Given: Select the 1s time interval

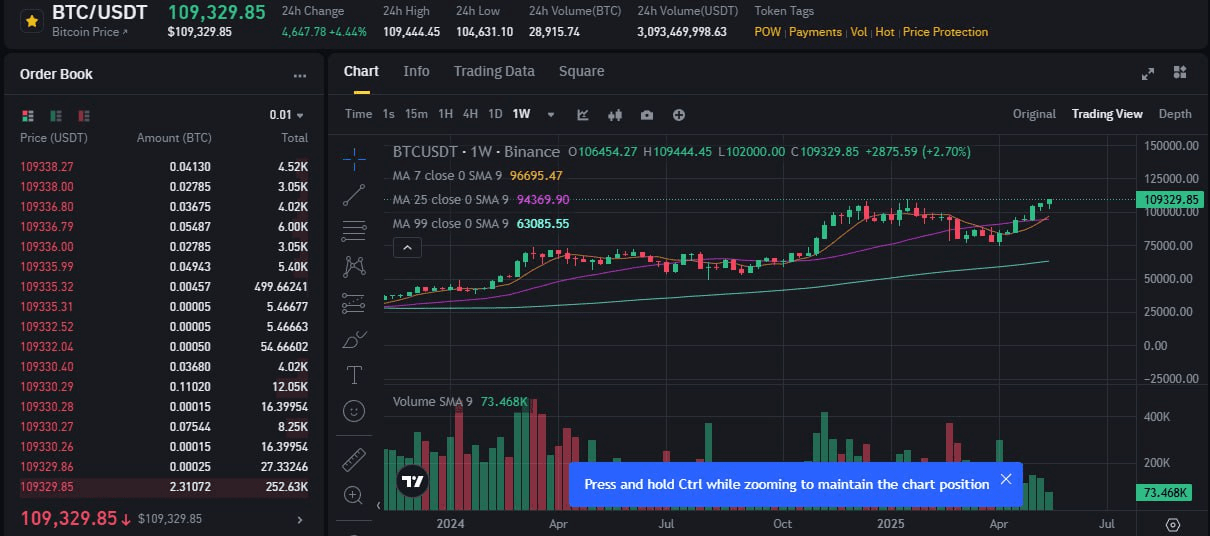Looking at the screenshot, I should 388,114.
